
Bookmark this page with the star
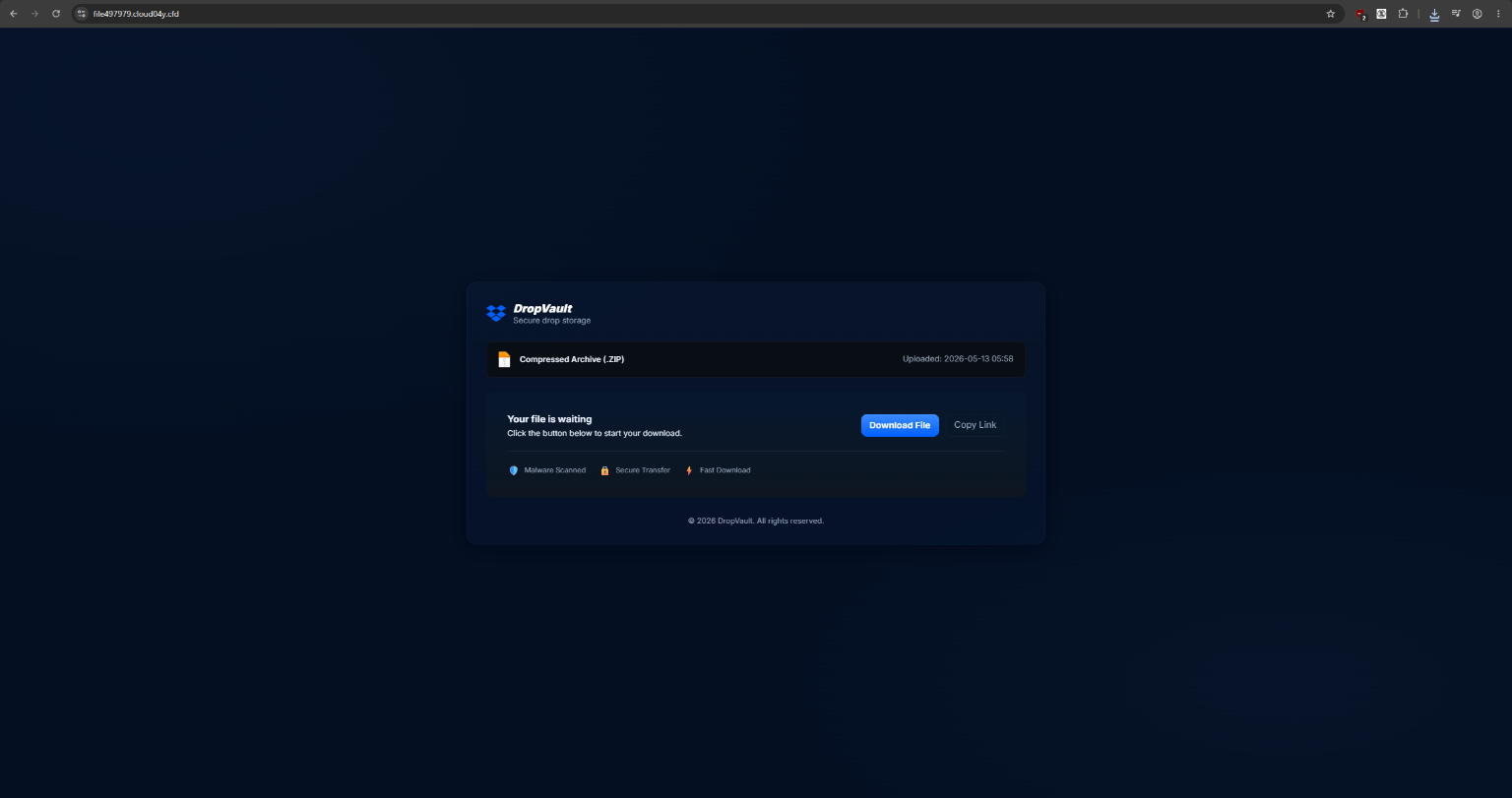coord(1330,14)
